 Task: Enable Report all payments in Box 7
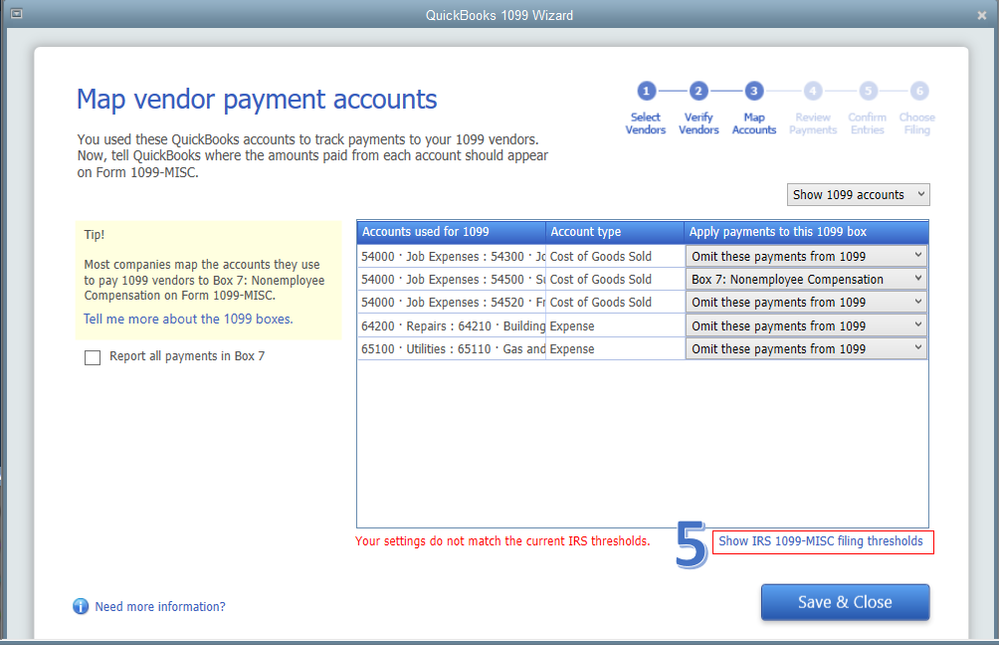click(x=92, y=357)
